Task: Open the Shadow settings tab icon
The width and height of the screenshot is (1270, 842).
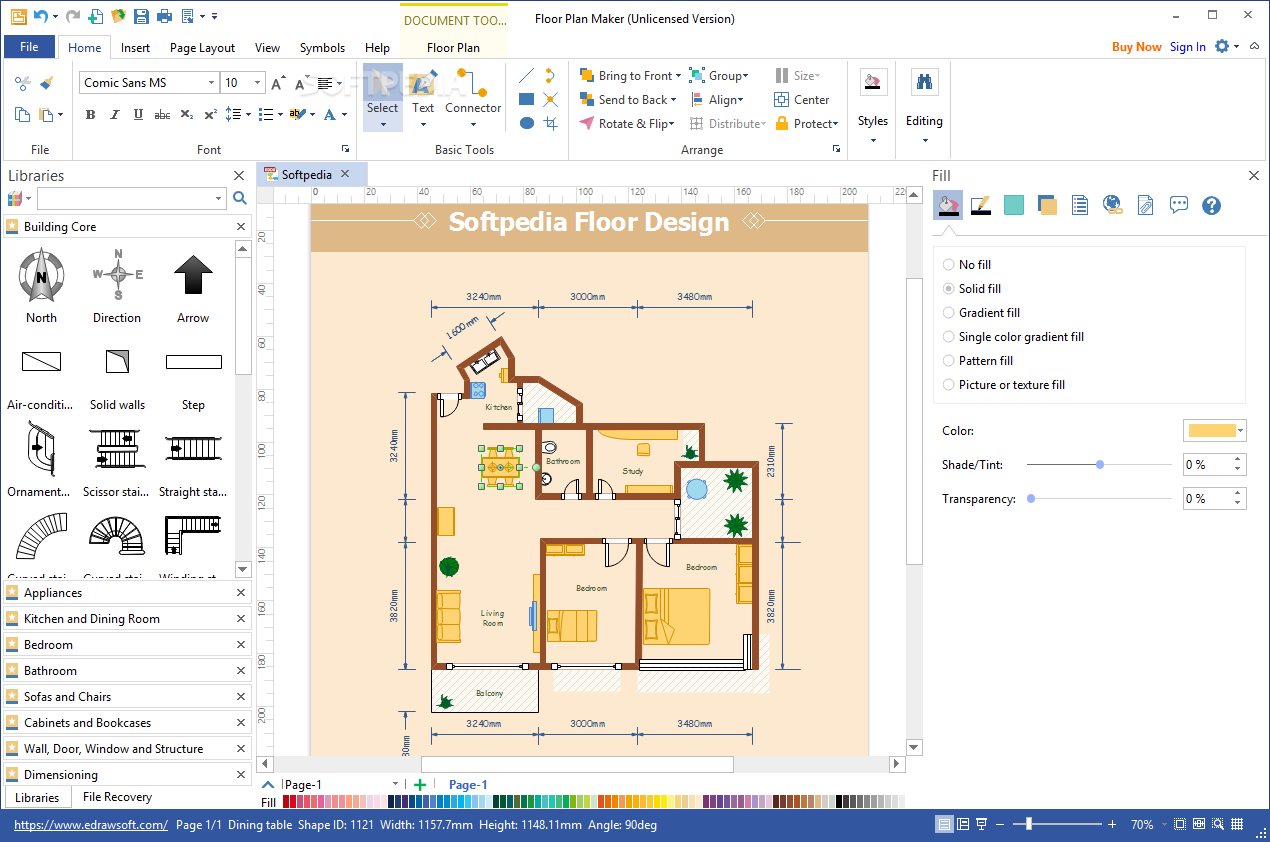Action: tap(1014, 205)
